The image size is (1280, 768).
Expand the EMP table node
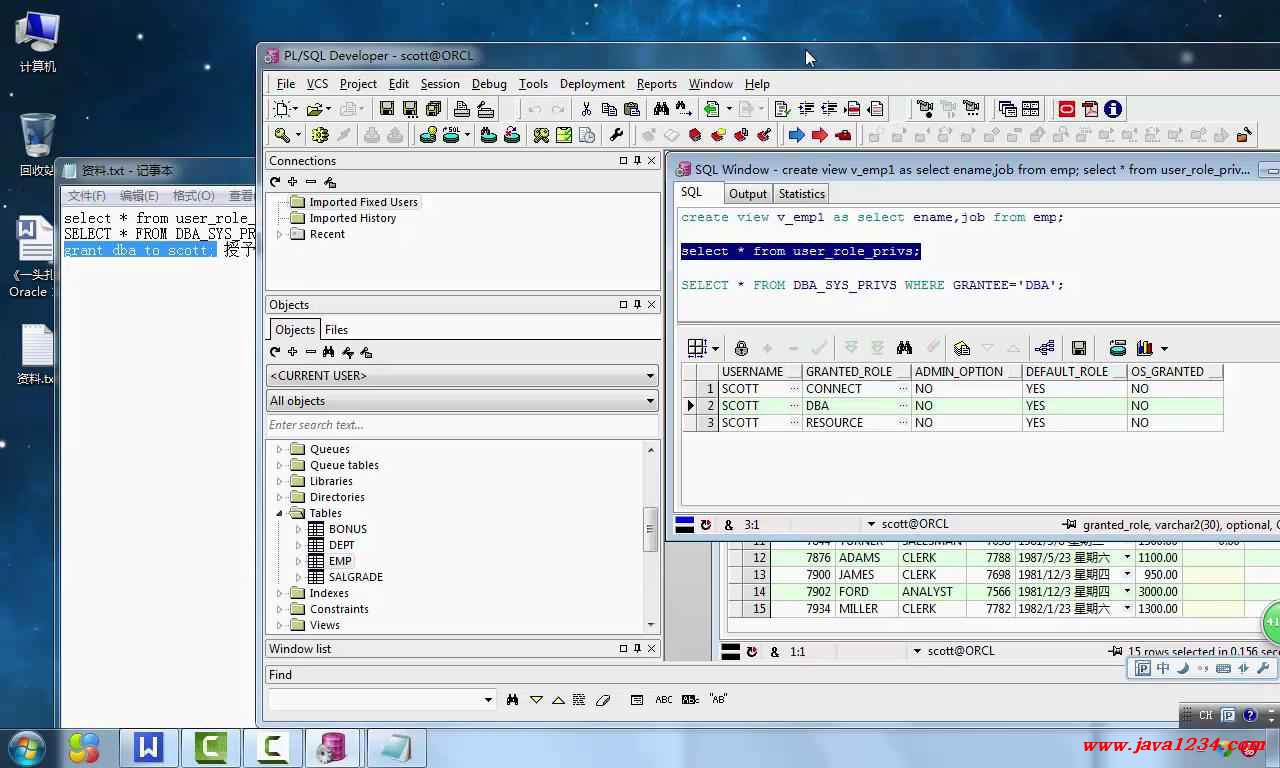point(298,561)
